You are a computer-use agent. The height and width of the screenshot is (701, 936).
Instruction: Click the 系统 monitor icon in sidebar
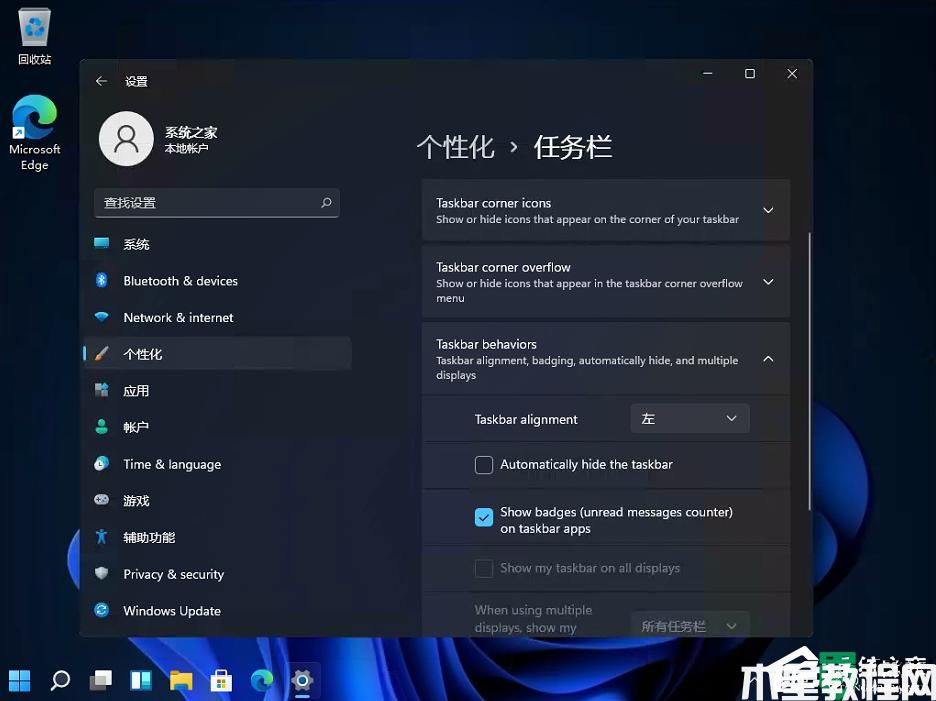point(101,243)
